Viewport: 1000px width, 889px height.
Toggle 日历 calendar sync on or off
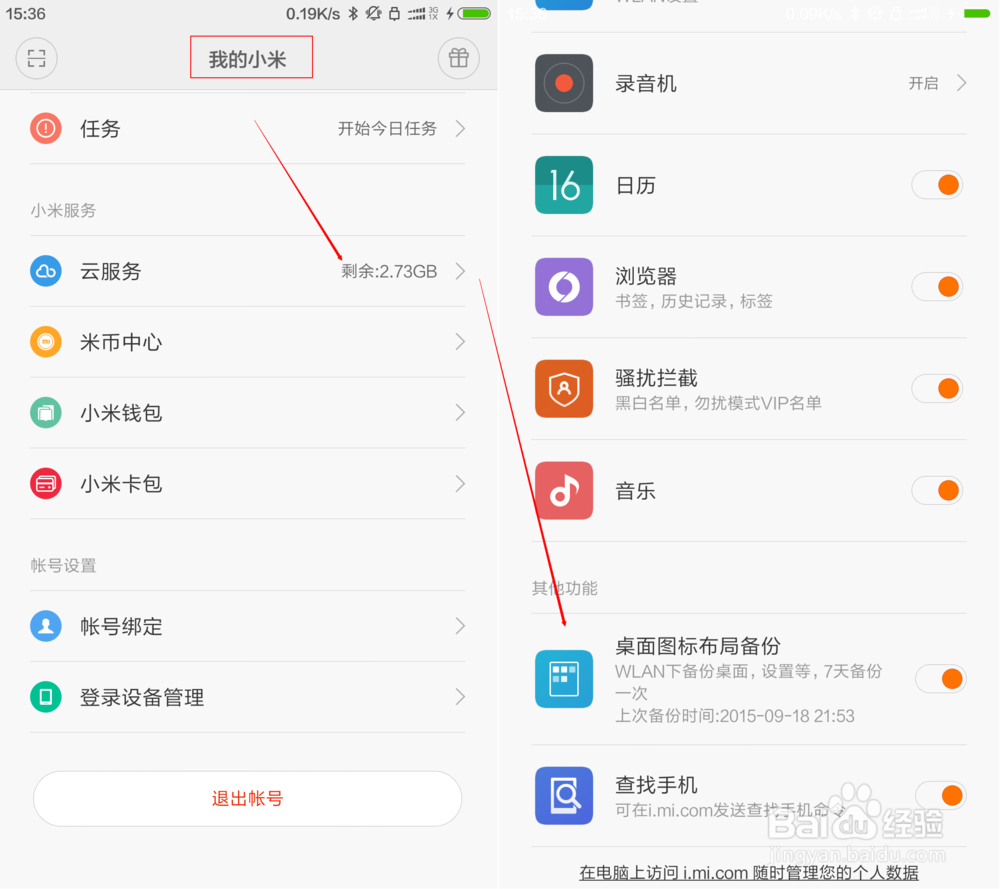937,185
